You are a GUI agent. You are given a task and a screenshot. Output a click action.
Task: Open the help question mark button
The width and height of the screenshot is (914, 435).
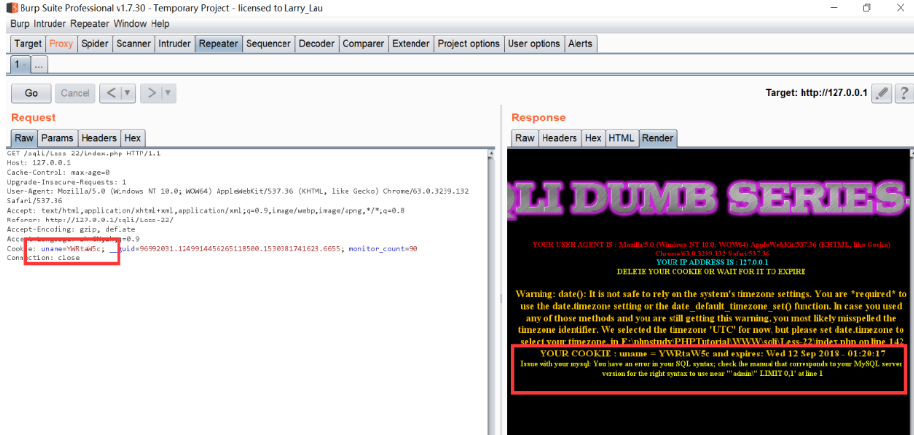904,93
